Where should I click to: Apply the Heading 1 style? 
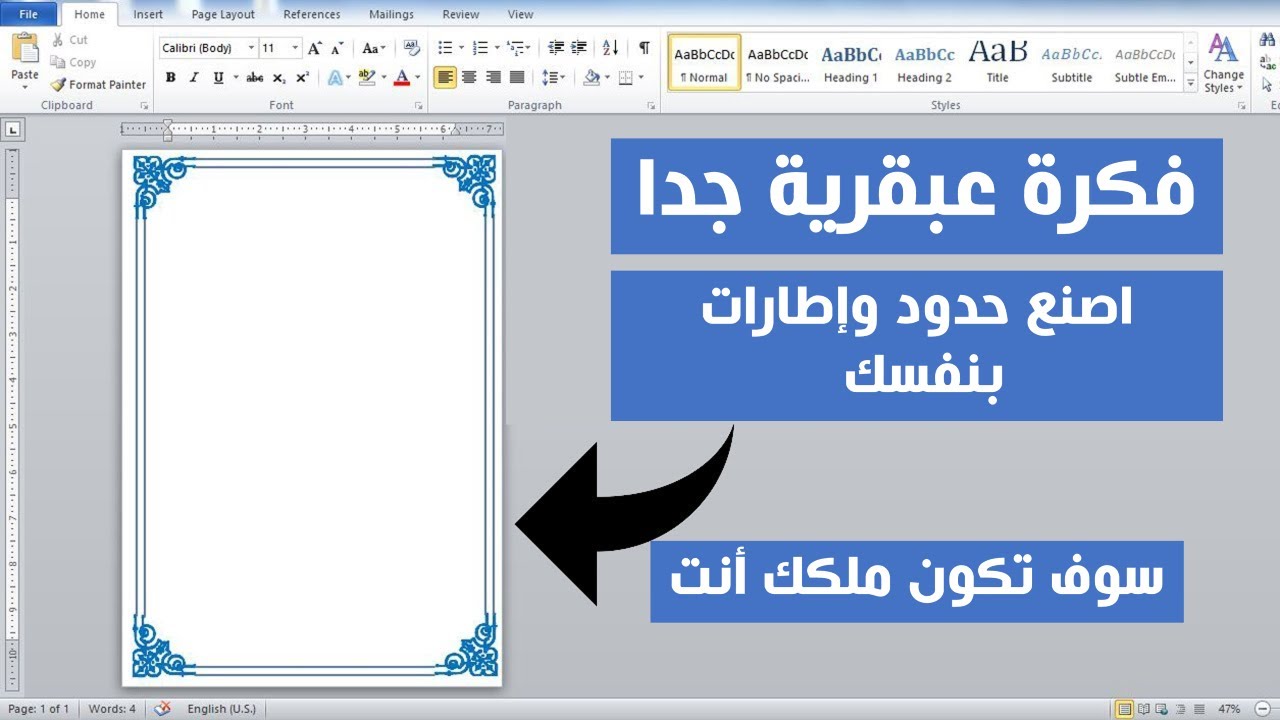[851, 63]
